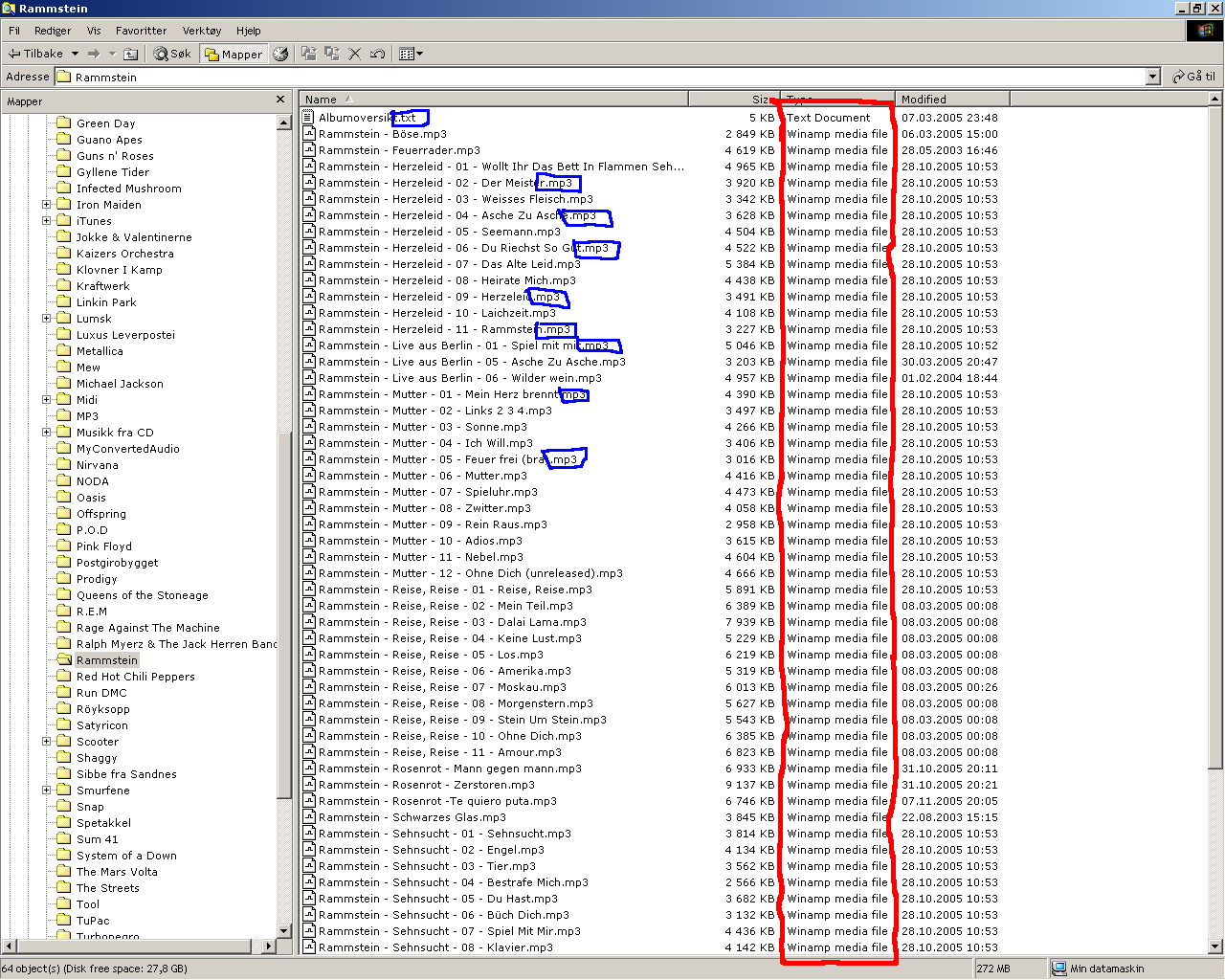Image resolution: width=1225 pixels, height=980 pixels.
Task: Click the Kraftwerk folder icon
Action: click(64, 285)
